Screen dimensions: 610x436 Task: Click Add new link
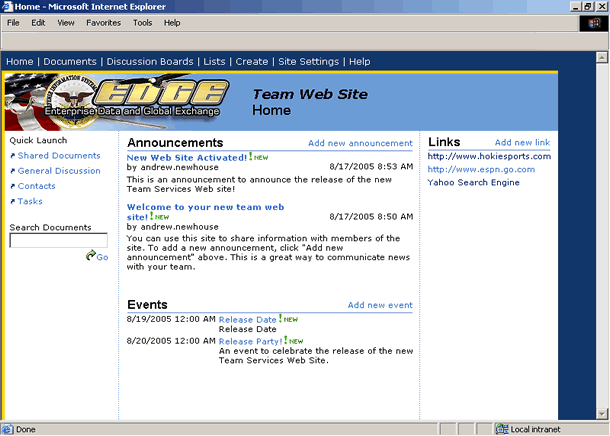[522, 142]
